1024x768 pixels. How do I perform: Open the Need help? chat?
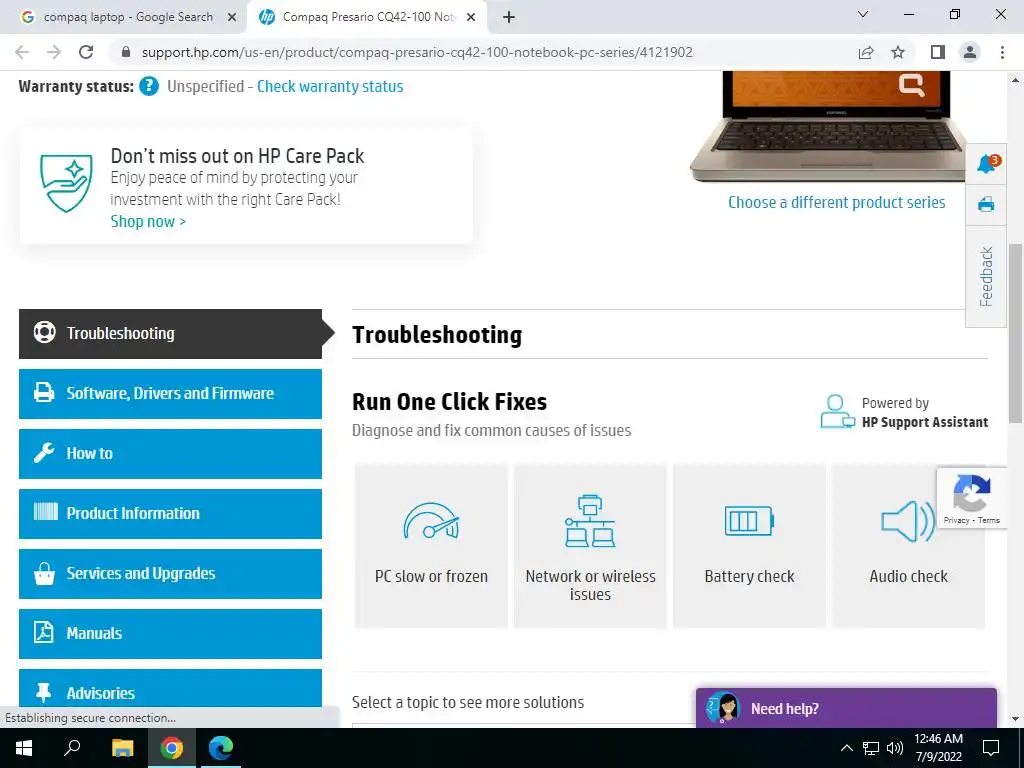pyautogui.click(x=846, y=708)
